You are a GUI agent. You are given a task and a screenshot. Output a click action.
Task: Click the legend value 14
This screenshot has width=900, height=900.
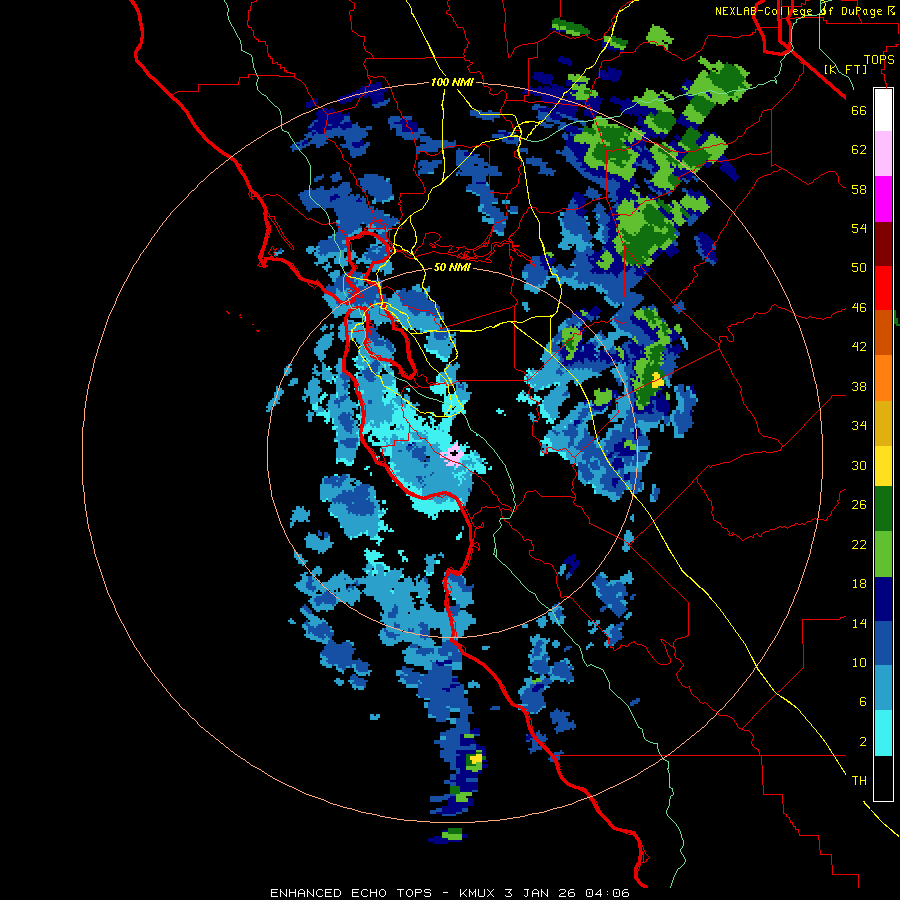coord(859,623)
